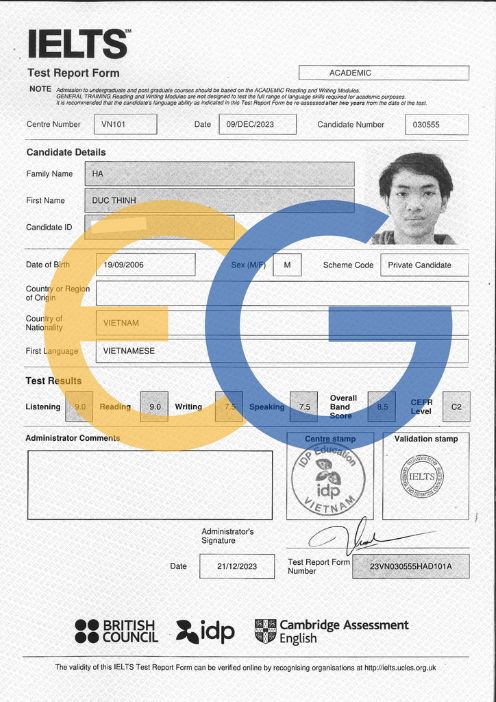
Task: Click the Family Name field HA
Action: pyautogui.click(x=220, y=174)
